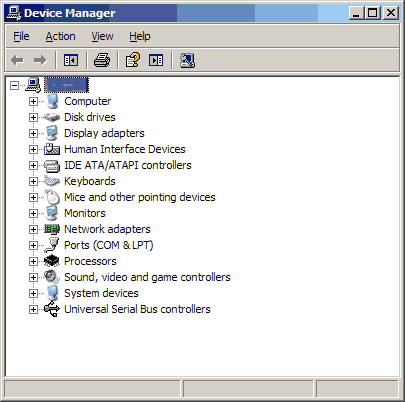Click the System devices icon
Screen dimensions: 405x402
52,293
